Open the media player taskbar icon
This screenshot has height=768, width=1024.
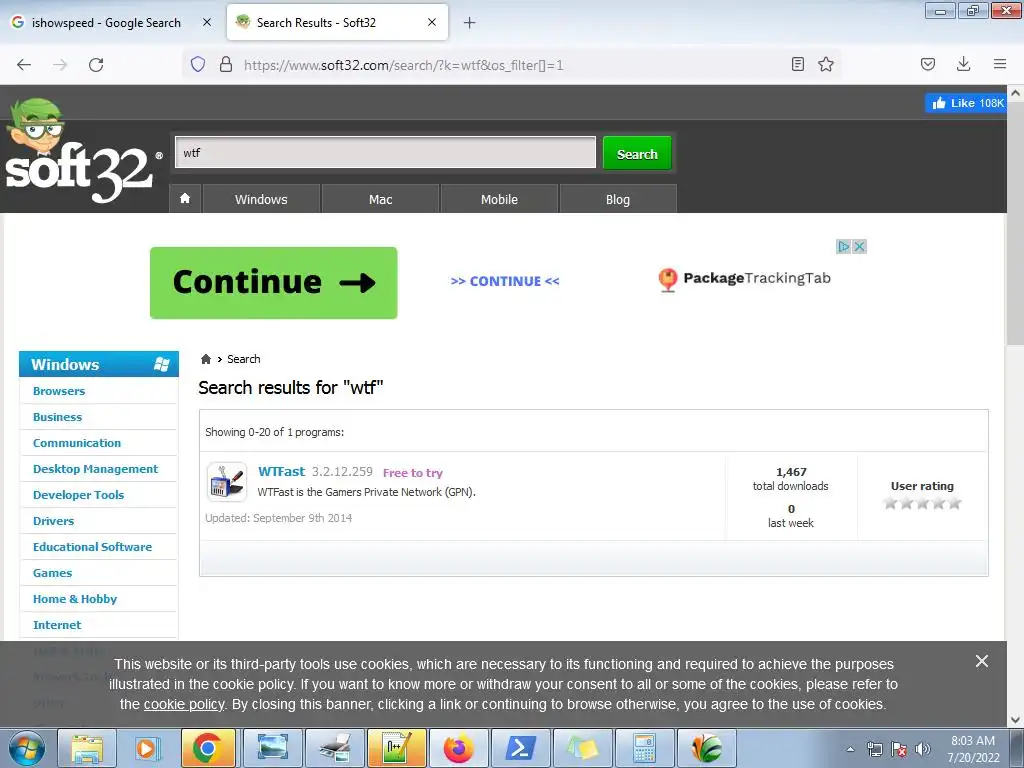click(x=147, y=748)
